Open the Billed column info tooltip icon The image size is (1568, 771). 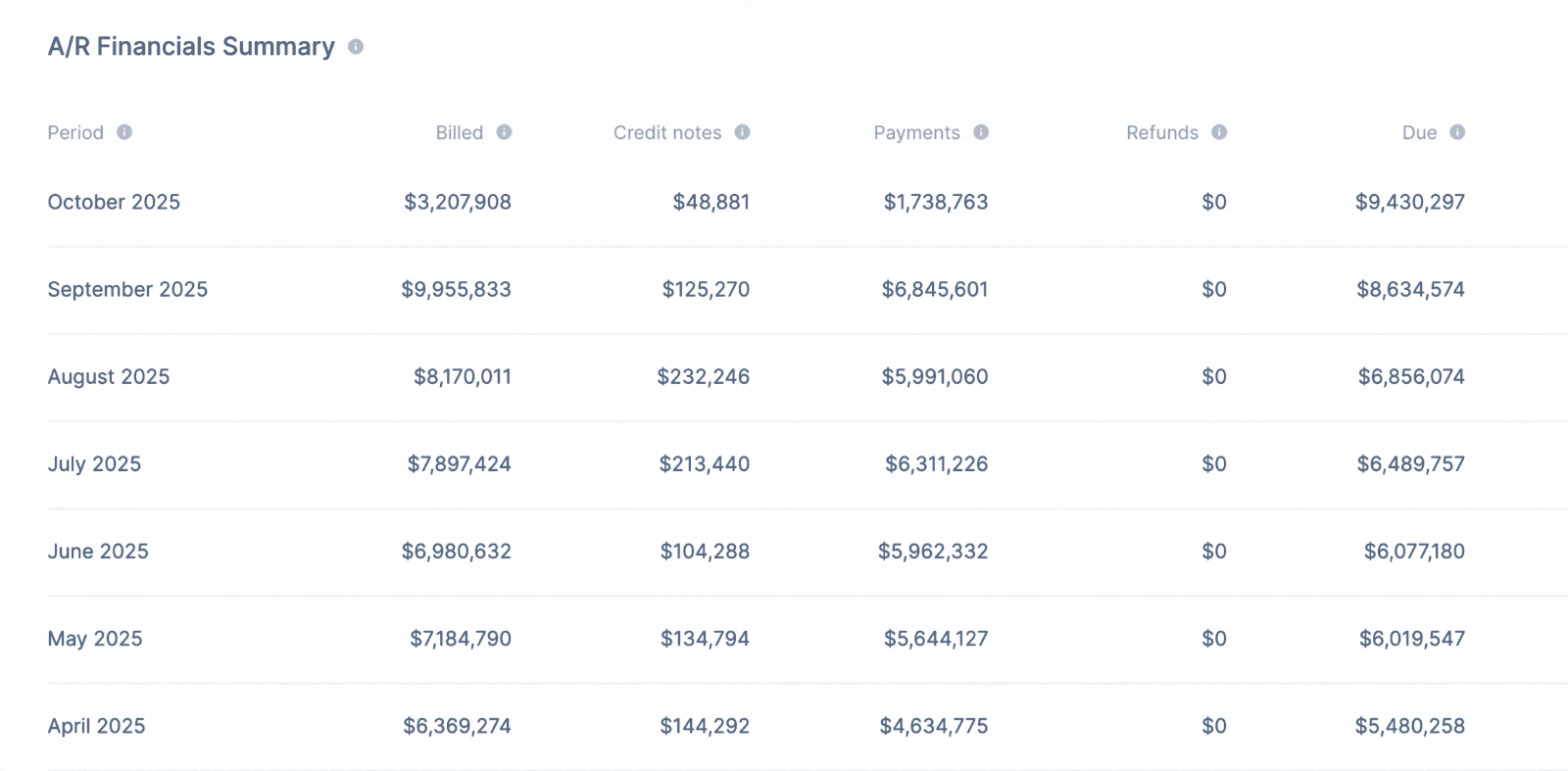504,132
